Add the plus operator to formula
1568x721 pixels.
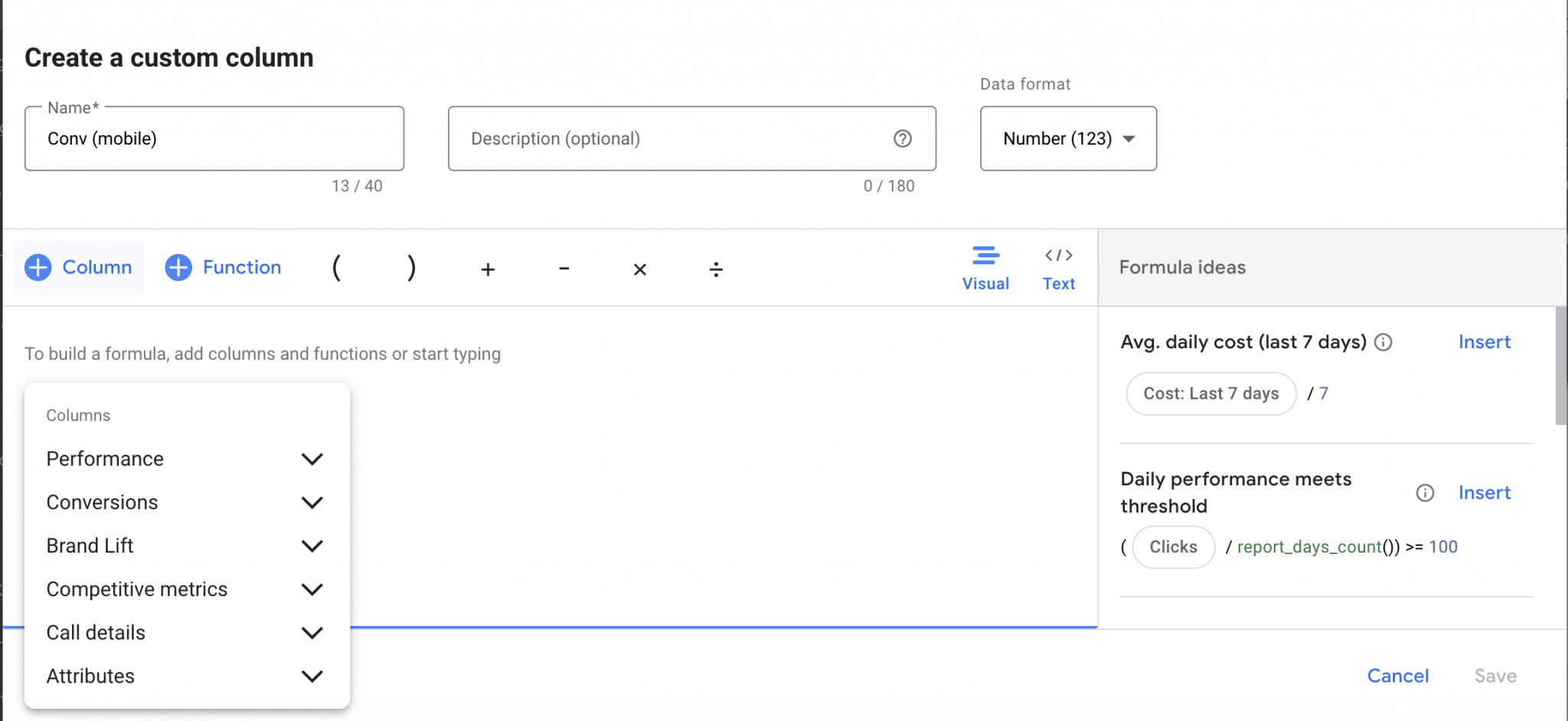coord(488,269)
